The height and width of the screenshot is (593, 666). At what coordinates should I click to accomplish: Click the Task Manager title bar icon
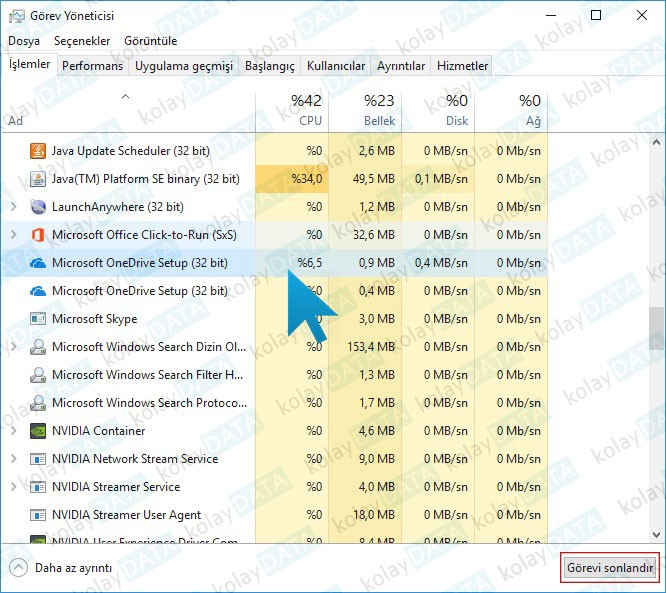pos(17,16)
